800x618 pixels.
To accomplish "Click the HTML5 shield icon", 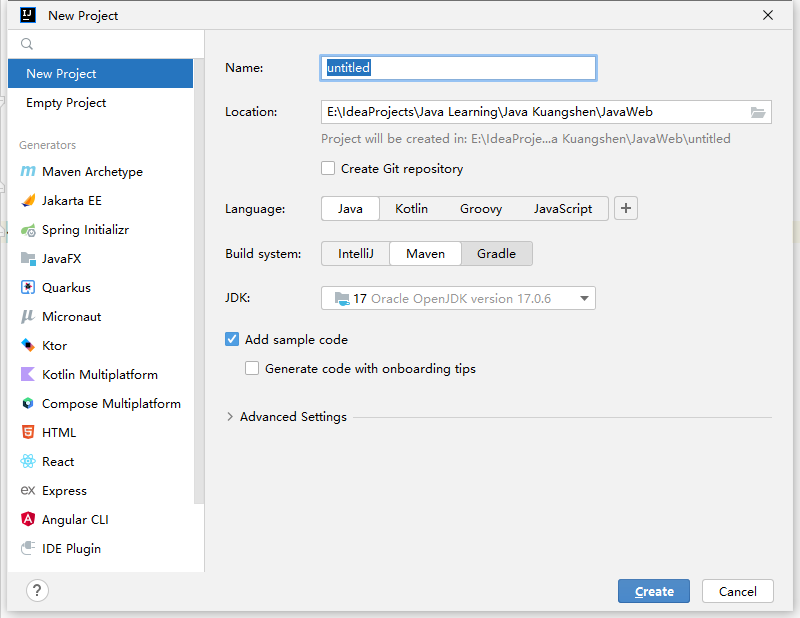I will pyautogui.click(x=28, y=432).
